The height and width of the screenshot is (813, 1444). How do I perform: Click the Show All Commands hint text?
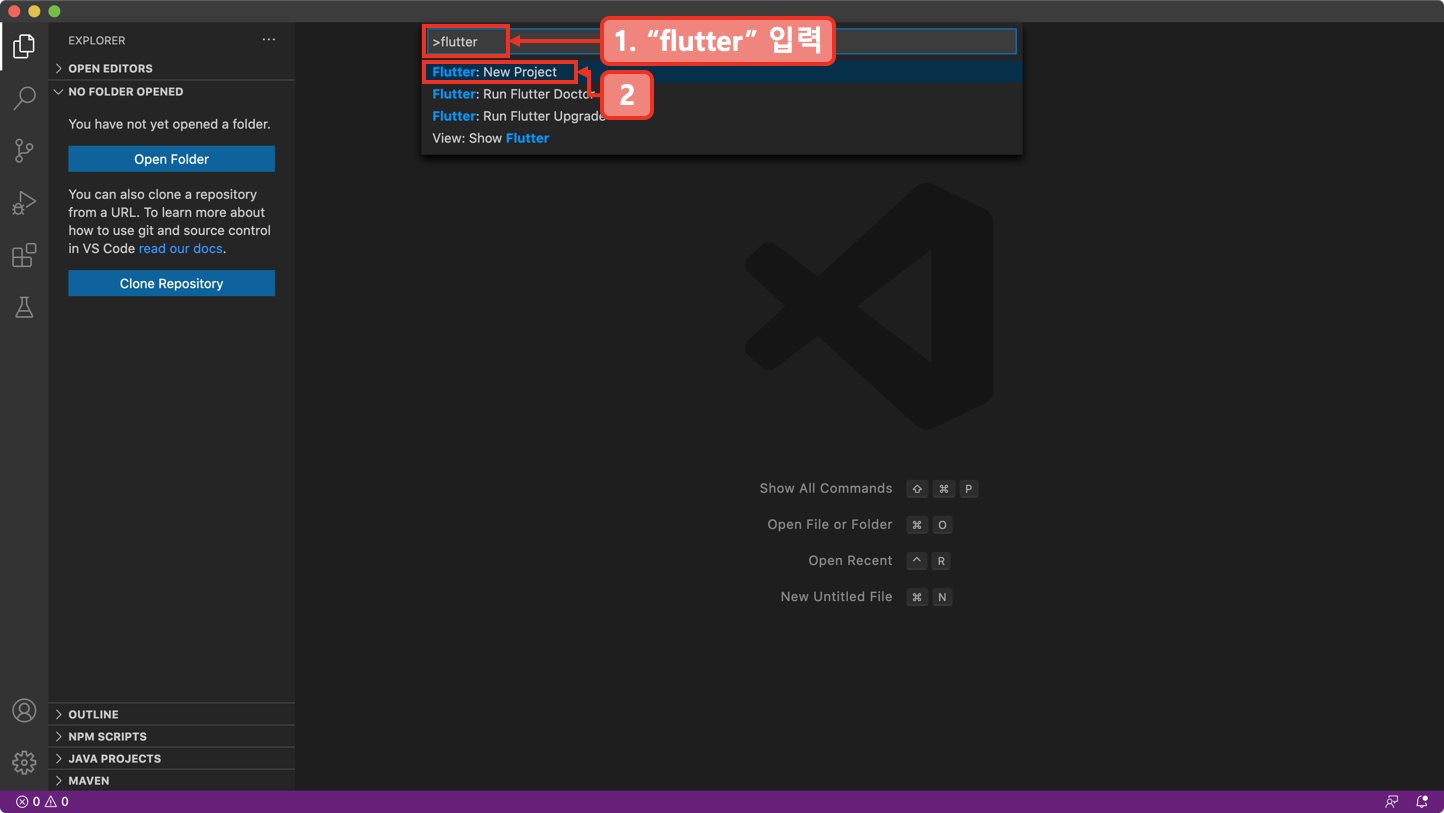tap(825, 488)
